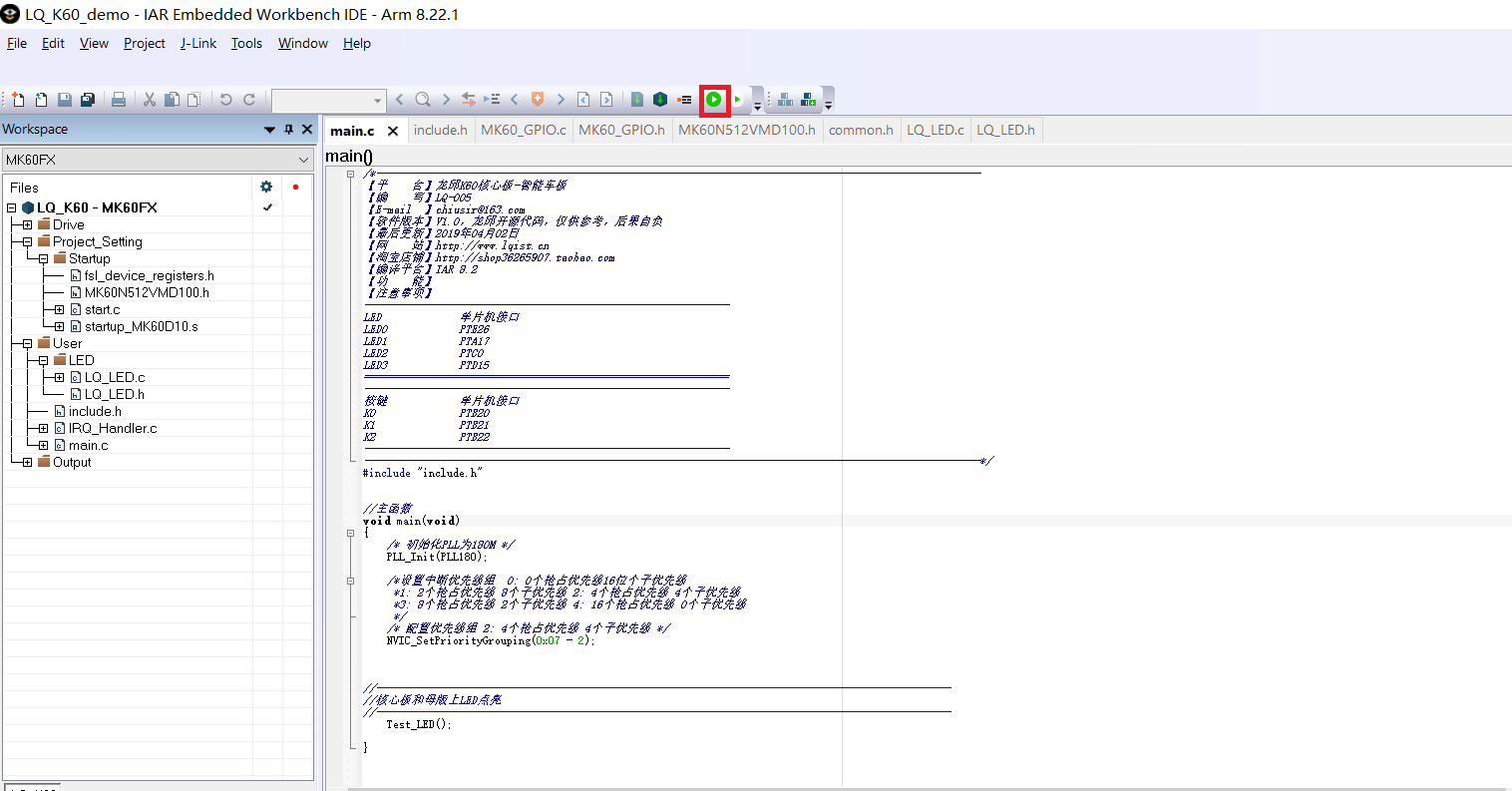
Task: Click the Toggle Breakpoint icon
Action: pyautogui.click(x=684, y=99)
